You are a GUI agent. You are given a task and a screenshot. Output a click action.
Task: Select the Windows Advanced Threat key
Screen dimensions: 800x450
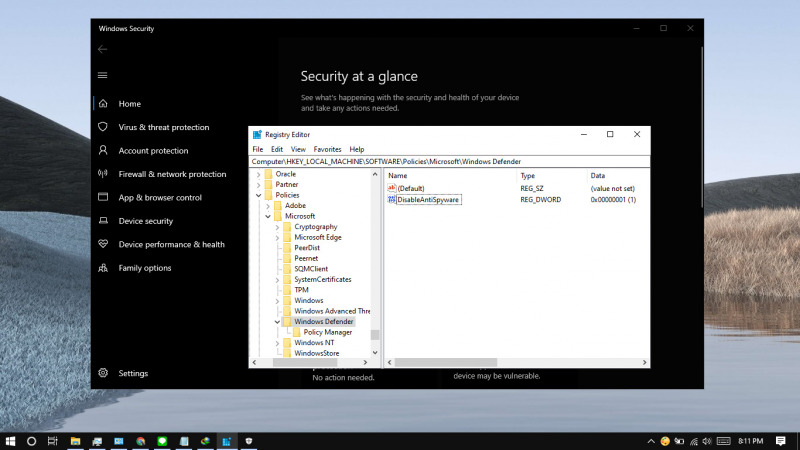point(332,311)
